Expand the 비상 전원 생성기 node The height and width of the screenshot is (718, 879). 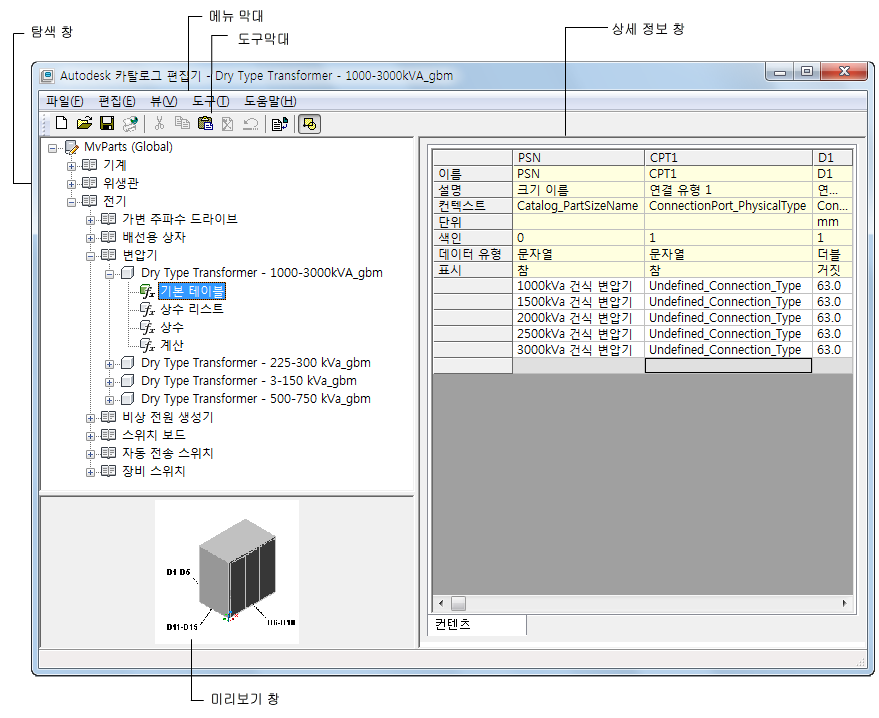pyautogui.click(x=90, y=418)
